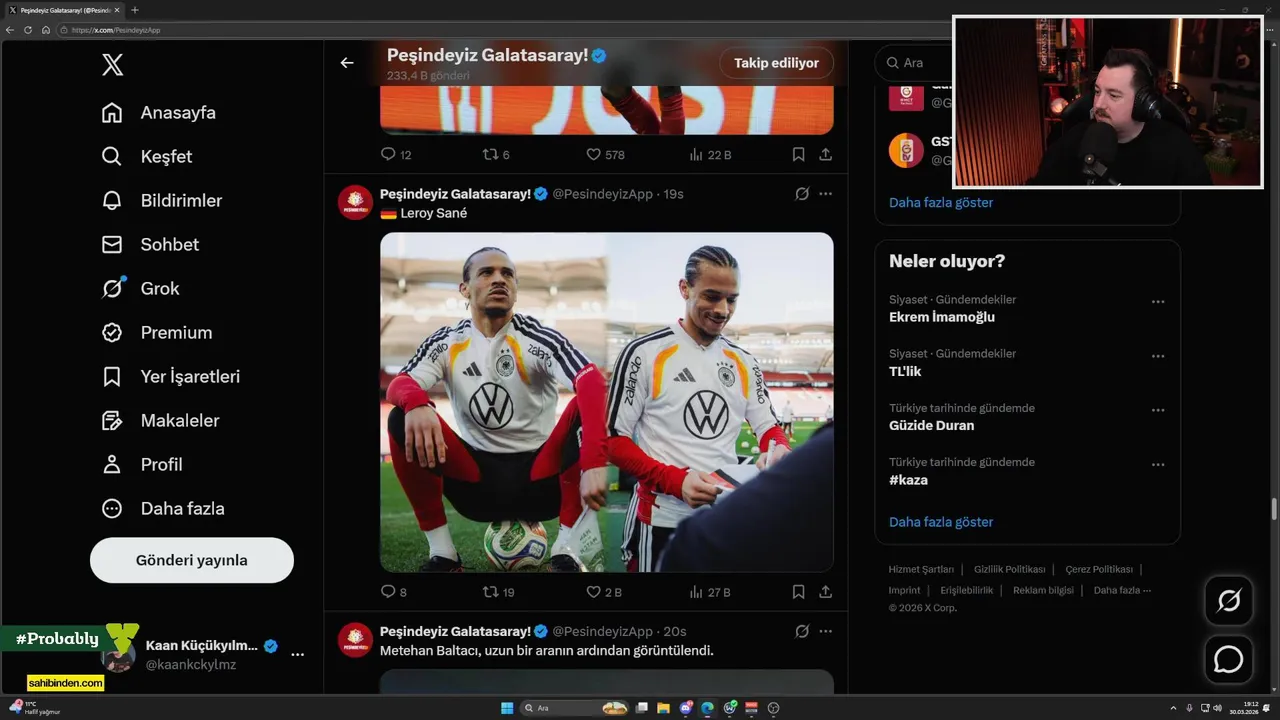
Task: Open the Leroy Sané photo
Action: (607, 402)
